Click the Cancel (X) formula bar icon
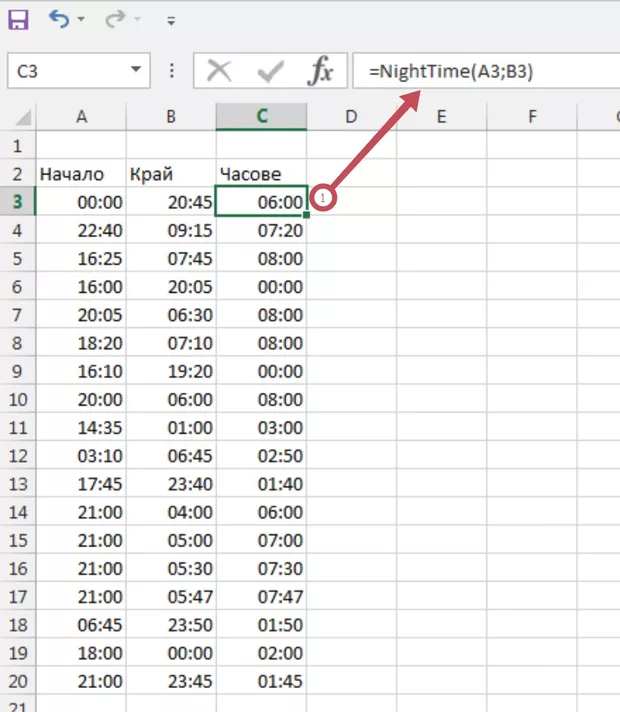This screenshot has width=620, height=712. point(219,71)
